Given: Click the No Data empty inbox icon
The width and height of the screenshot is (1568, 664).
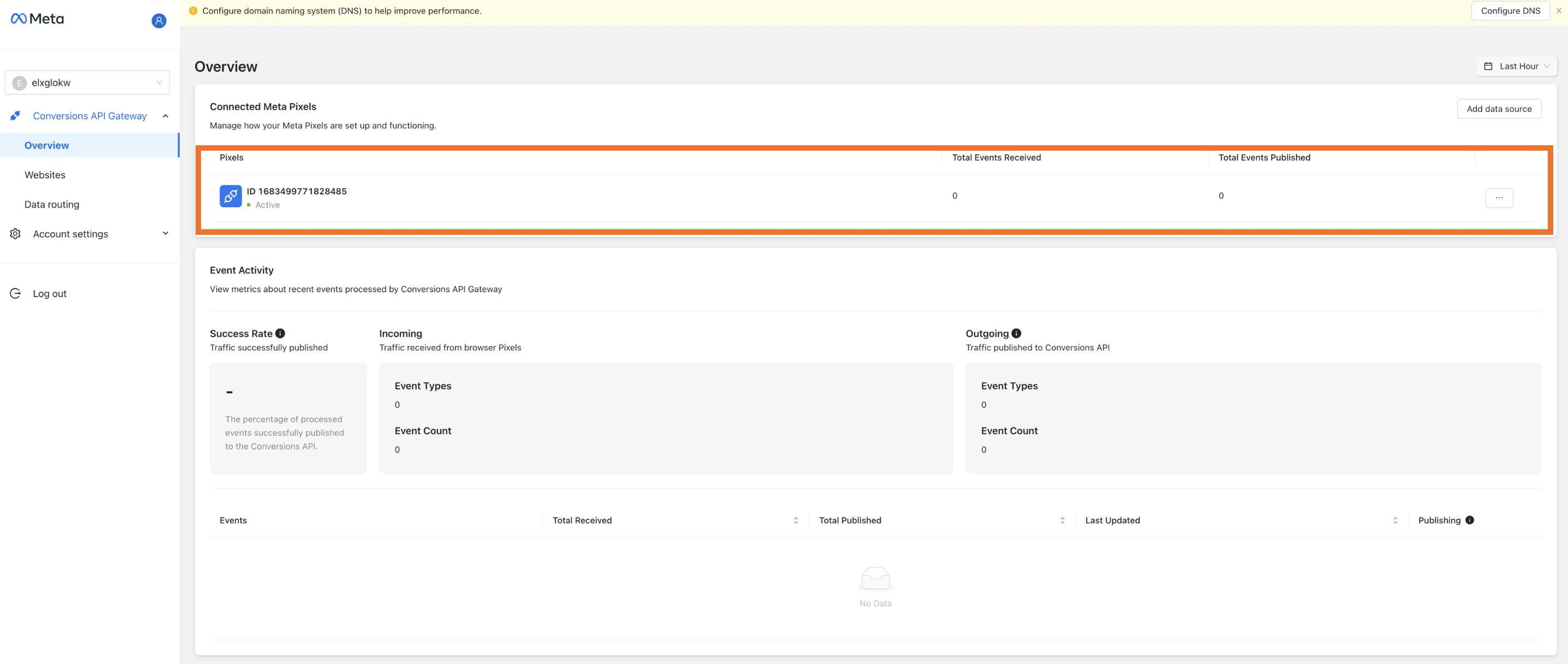Looking at the screenshot, I should tap(875, 578).
